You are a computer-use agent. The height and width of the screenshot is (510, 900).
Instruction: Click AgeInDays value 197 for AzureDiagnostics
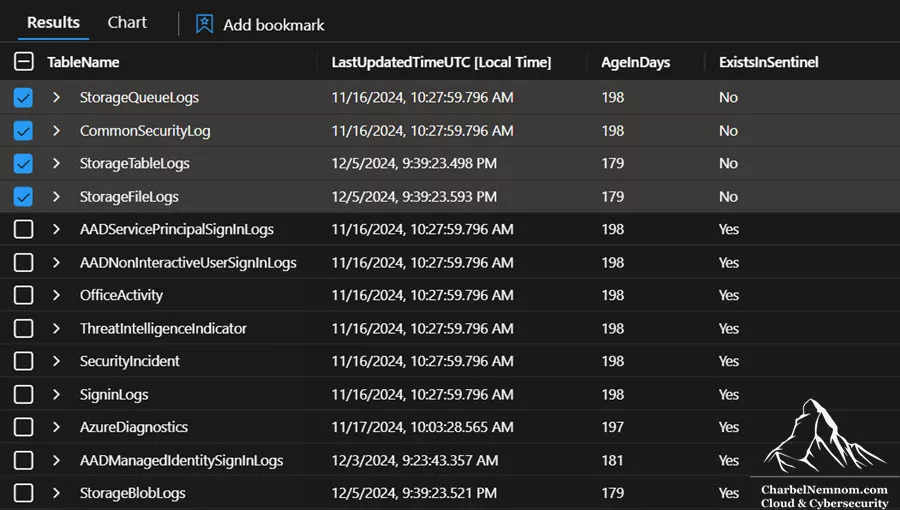[x=612, y=427]
